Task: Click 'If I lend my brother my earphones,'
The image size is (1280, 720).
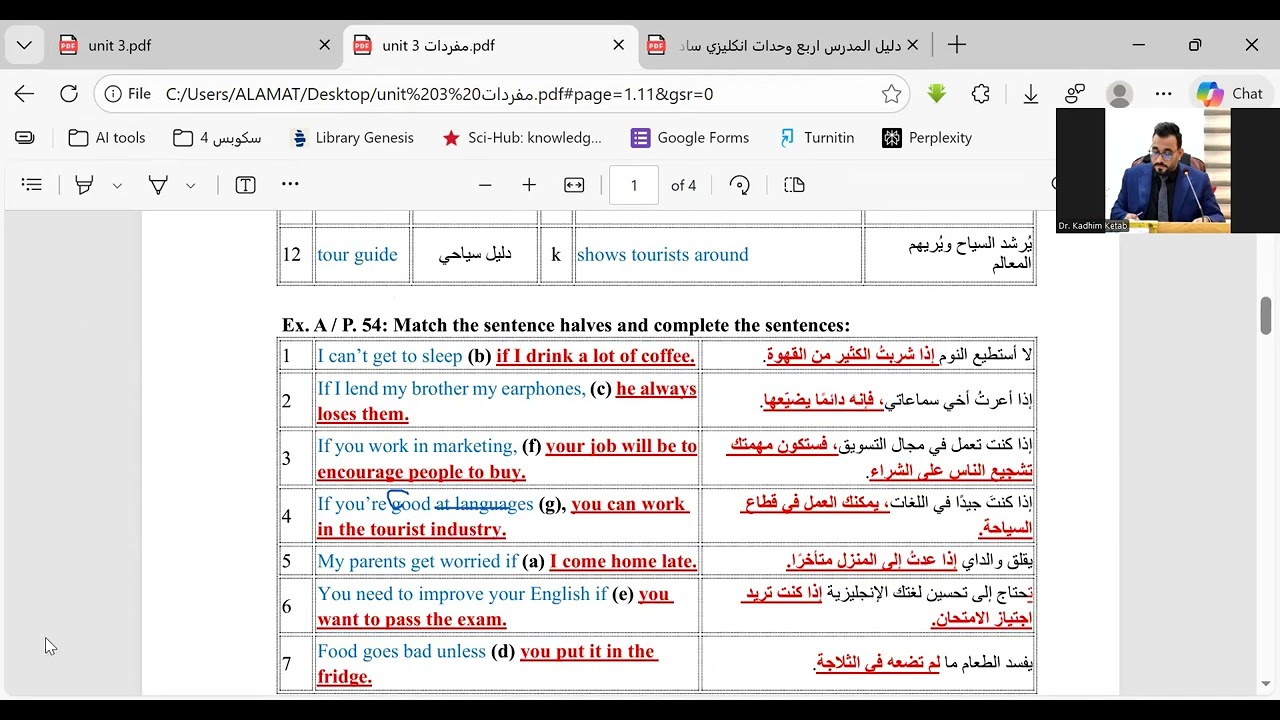Action: [x=451, y=388]
